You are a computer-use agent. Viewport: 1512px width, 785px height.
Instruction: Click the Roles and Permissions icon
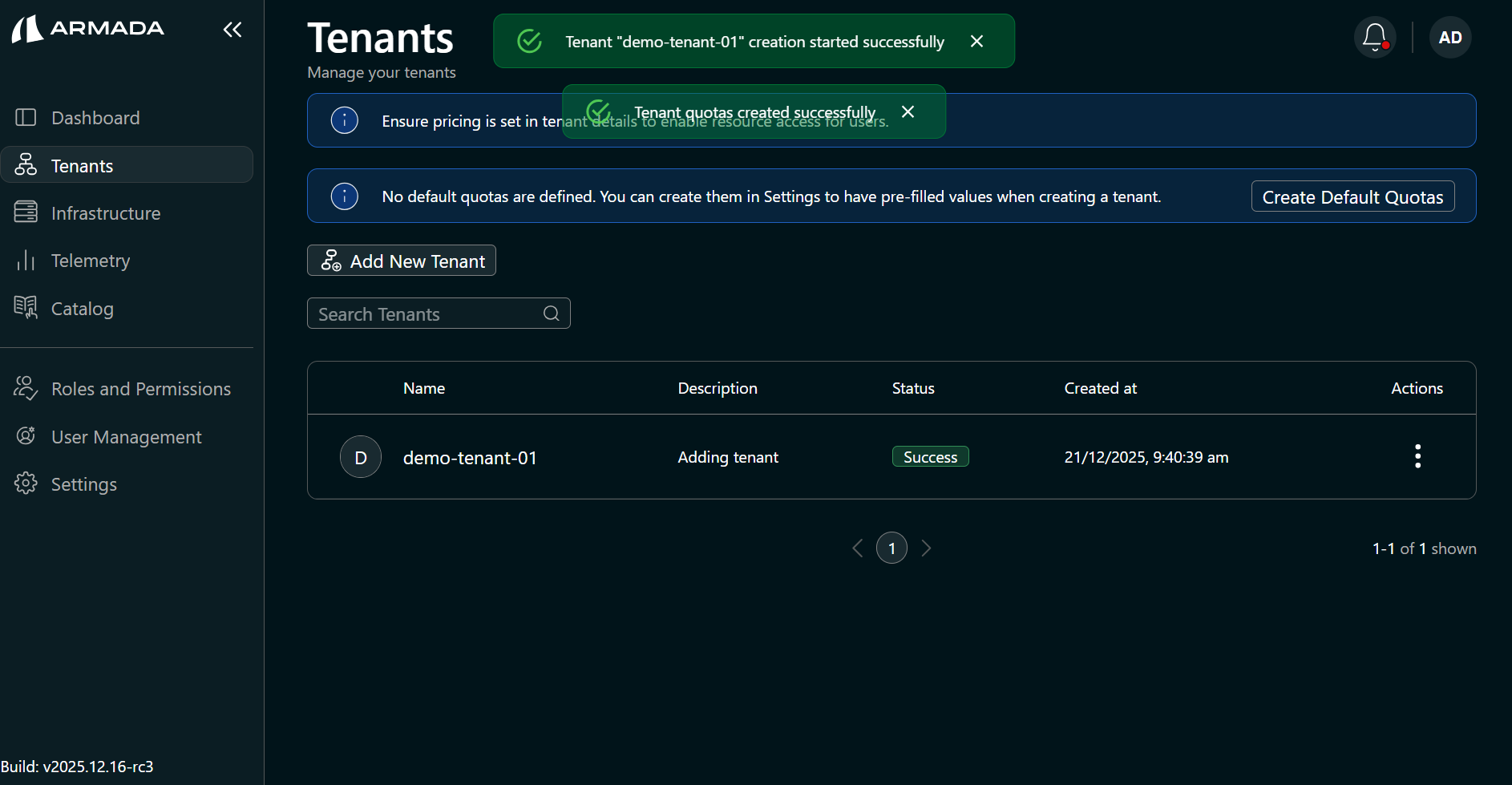26,388
